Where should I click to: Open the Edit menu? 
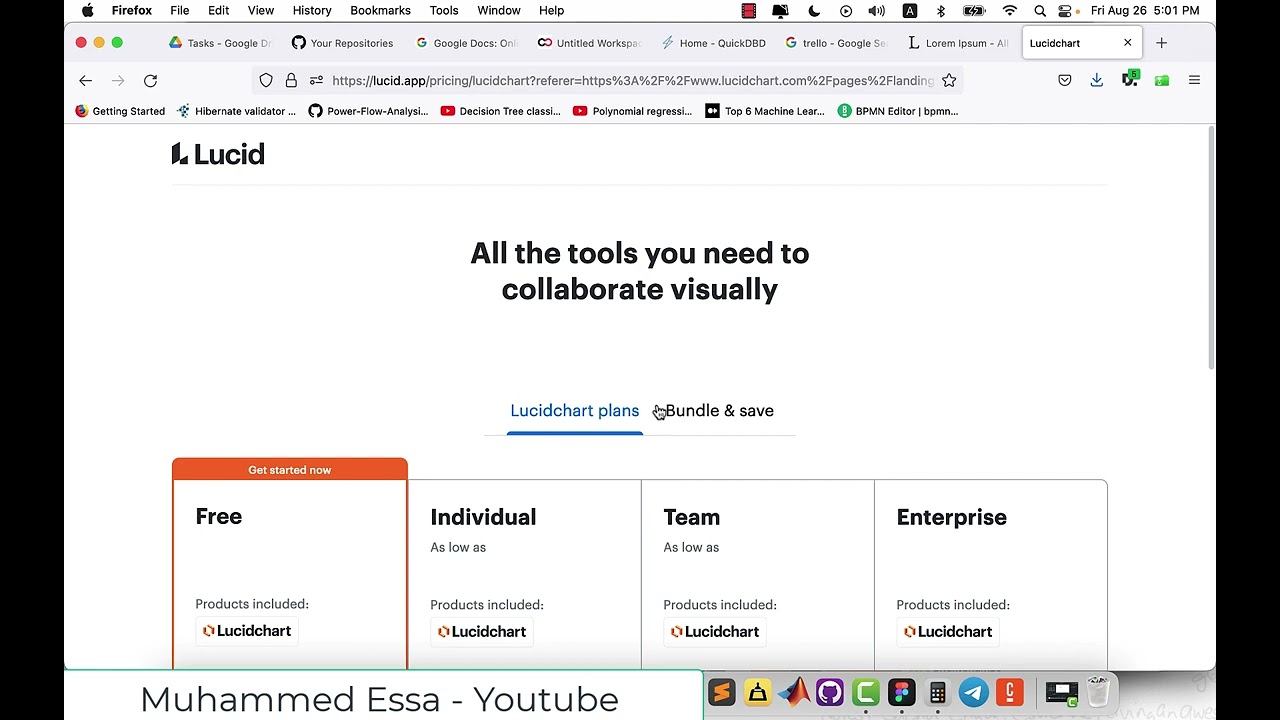click(x=218, y=10)
